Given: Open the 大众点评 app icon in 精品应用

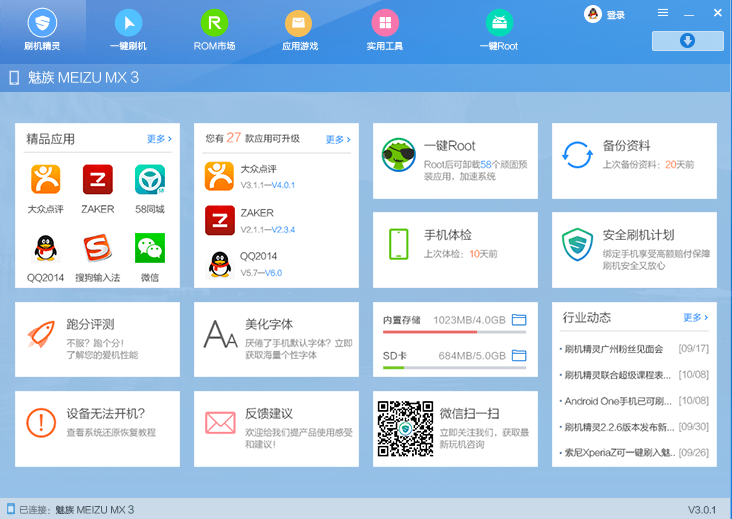Looking at the screenshot, I should click(x=45, y=179).
